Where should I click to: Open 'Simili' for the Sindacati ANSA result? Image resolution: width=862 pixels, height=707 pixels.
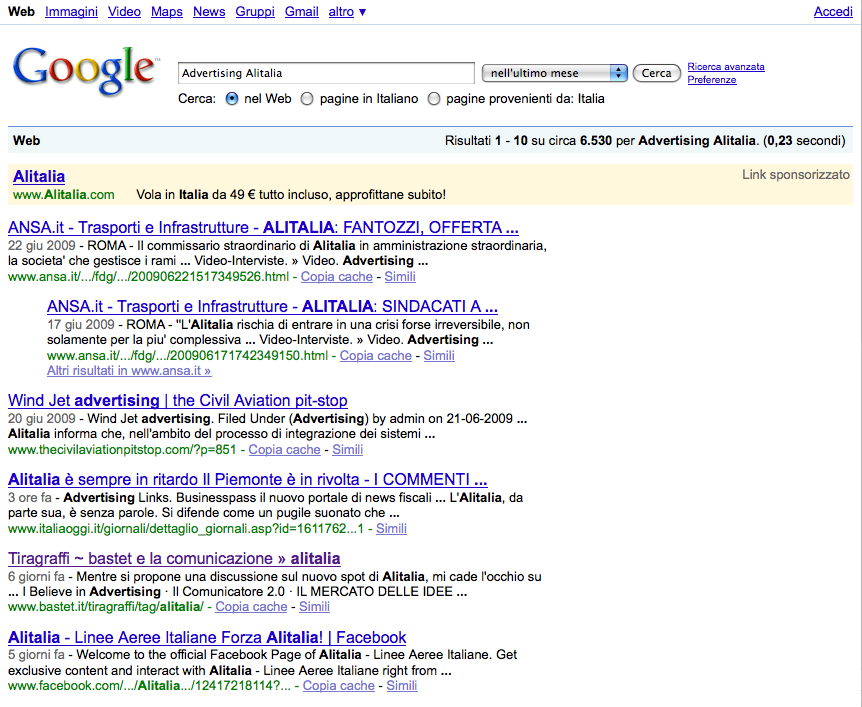(x=439, y=356)
